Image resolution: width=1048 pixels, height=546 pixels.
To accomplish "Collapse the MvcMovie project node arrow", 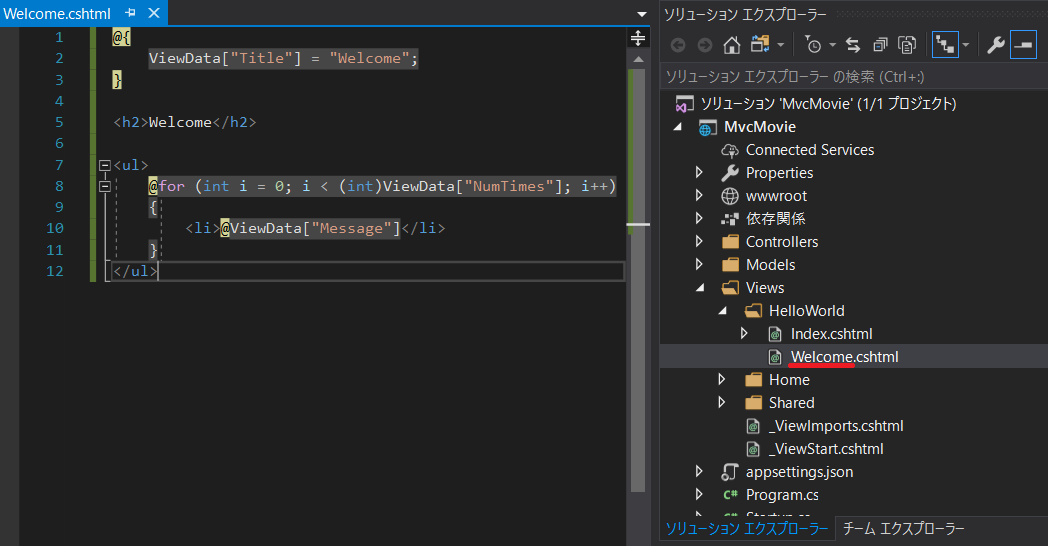I will pos(678,127).
